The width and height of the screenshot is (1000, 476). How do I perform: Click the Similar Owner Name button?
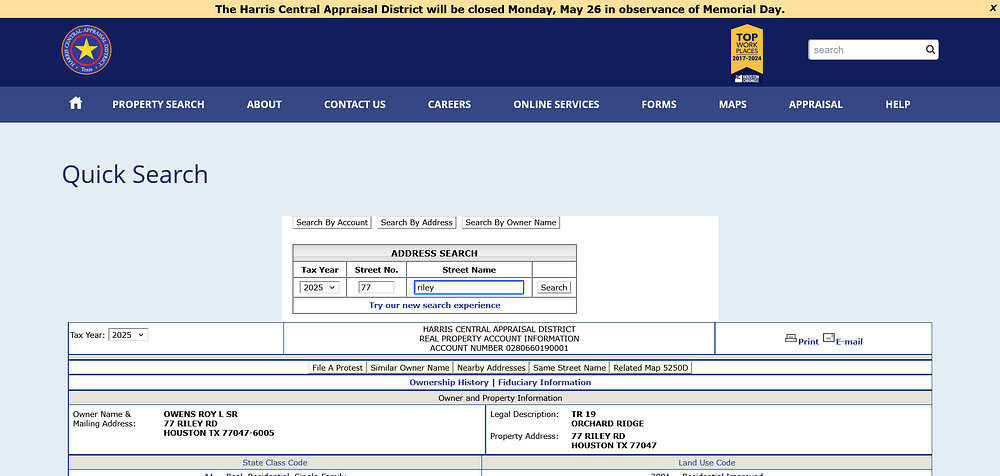(x=410, y=368)
